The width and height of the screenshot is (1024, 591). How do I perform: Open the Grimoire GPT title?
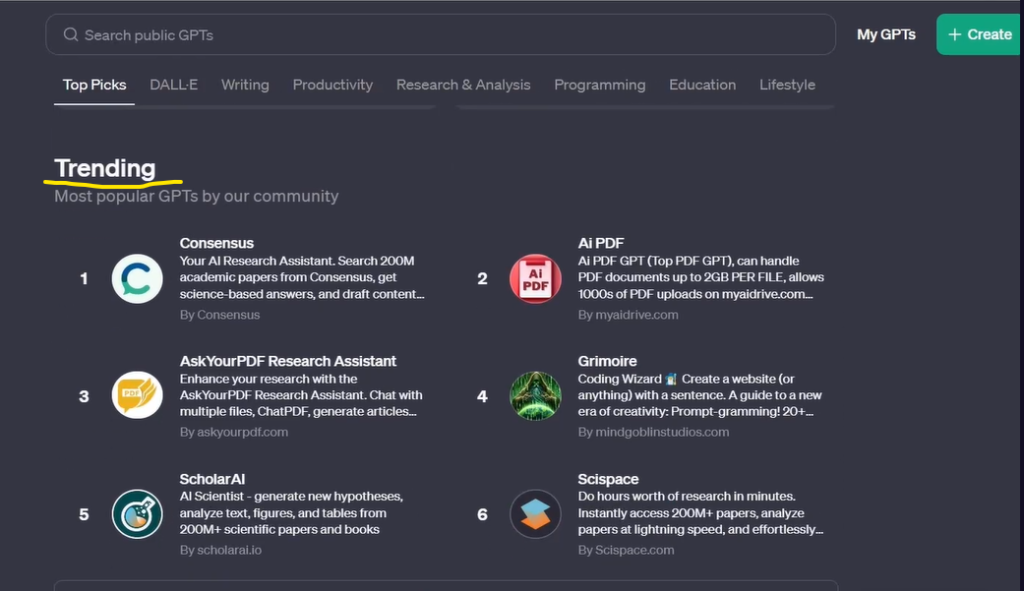coord(607,361)
